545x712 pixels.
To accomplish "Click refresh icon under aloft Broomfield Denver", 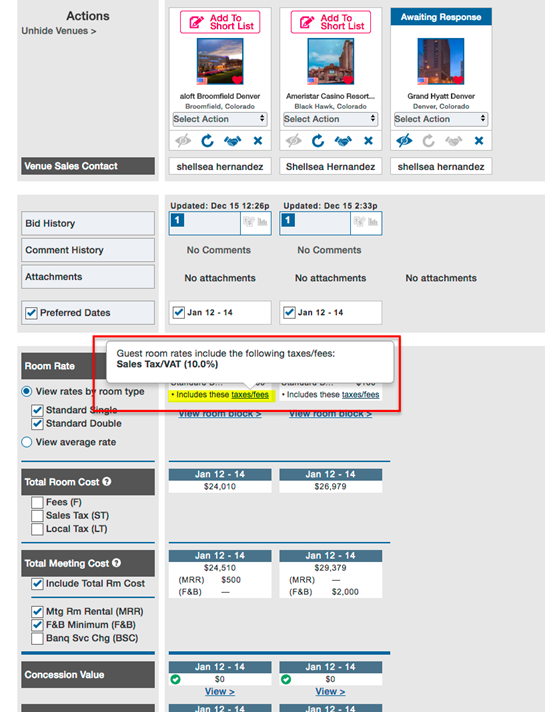I will pyautogui.click(x=208, y=141).
